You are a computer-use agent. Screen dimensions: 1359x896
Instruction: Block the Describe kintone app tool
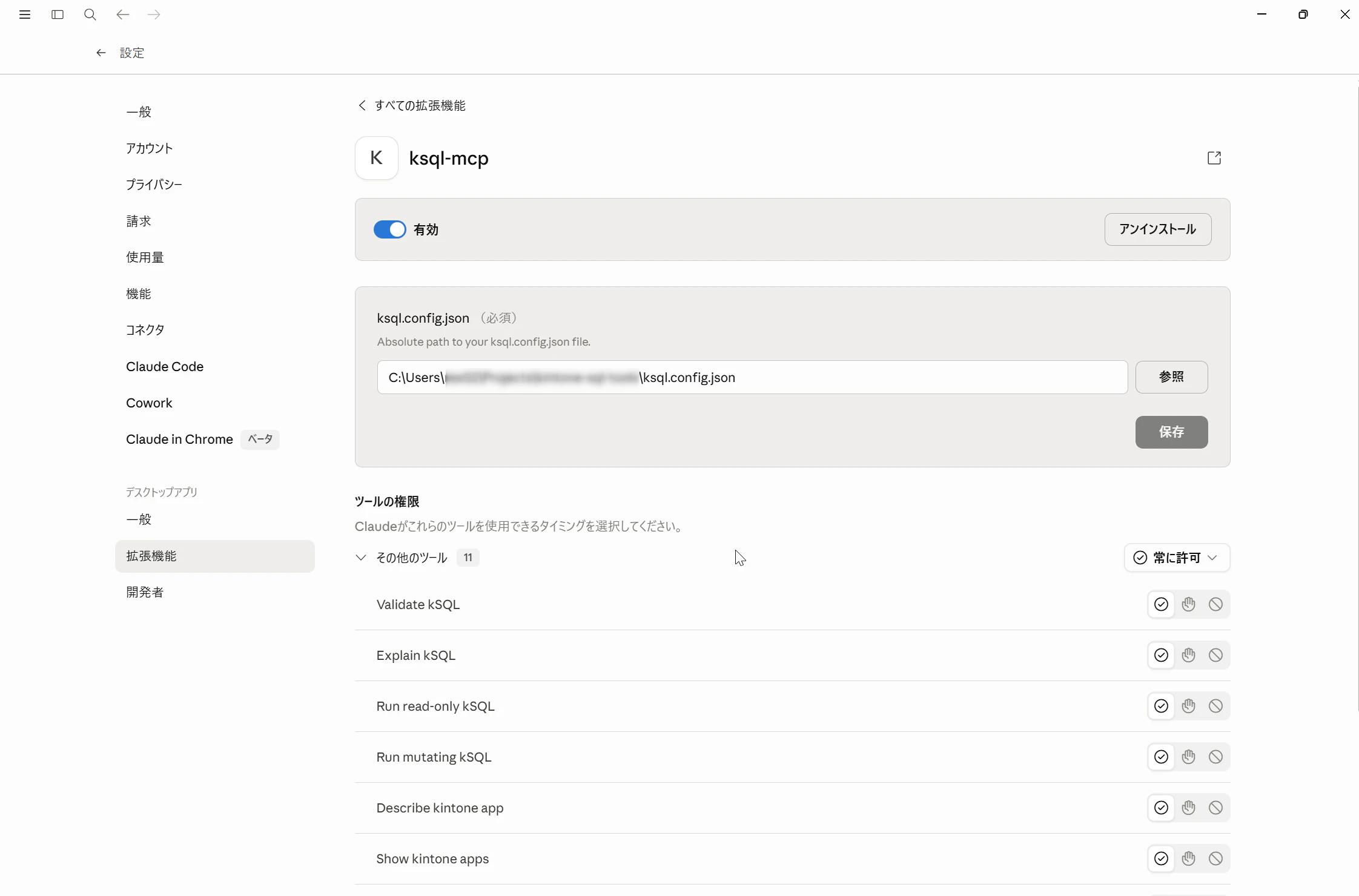point(1215,808)
